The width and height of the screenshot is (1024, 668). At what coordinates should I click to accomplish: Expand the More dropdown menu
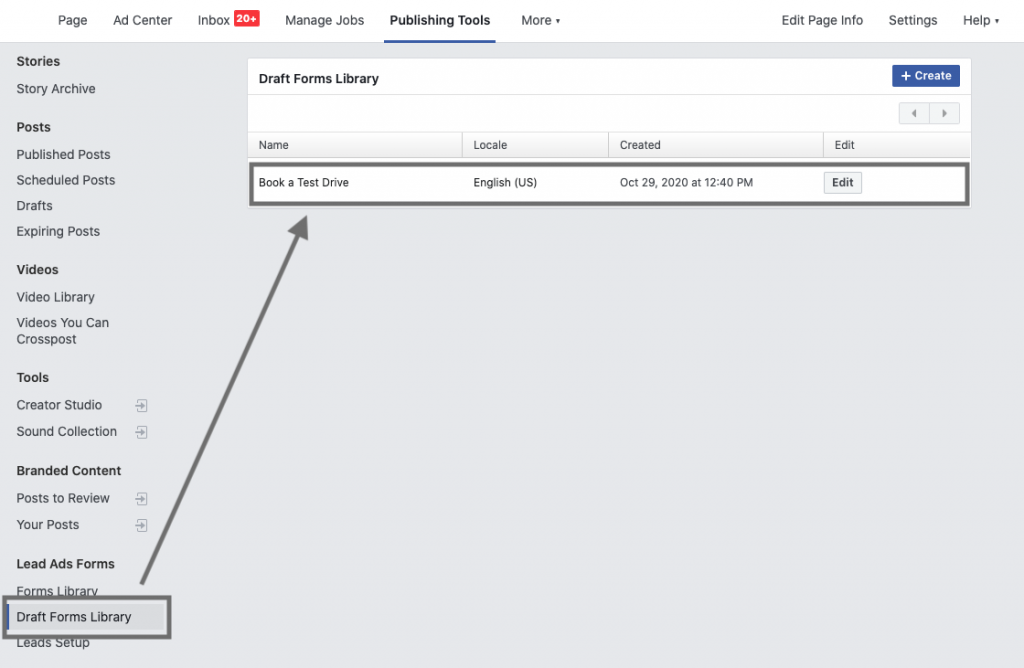(x=540, y=20)
